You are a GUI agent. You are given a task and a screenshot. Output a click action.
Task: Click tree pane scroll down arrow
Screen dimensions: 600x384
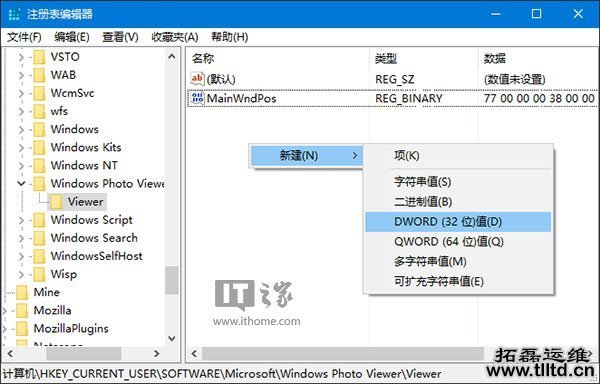(x=172, y=338)
